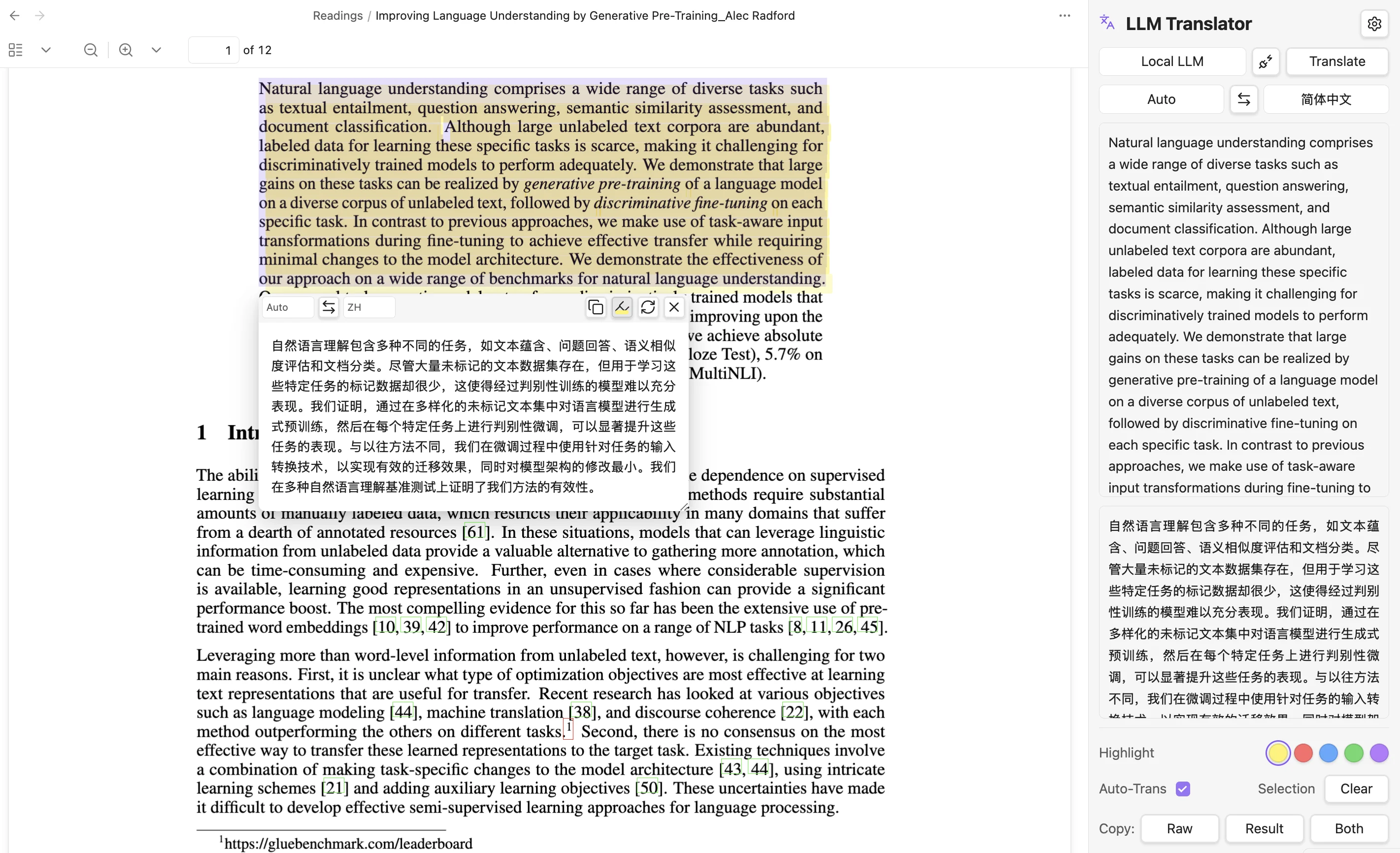Select the red highlight color
Viewport: 1400px width, 853px height.
point(1303,753)
